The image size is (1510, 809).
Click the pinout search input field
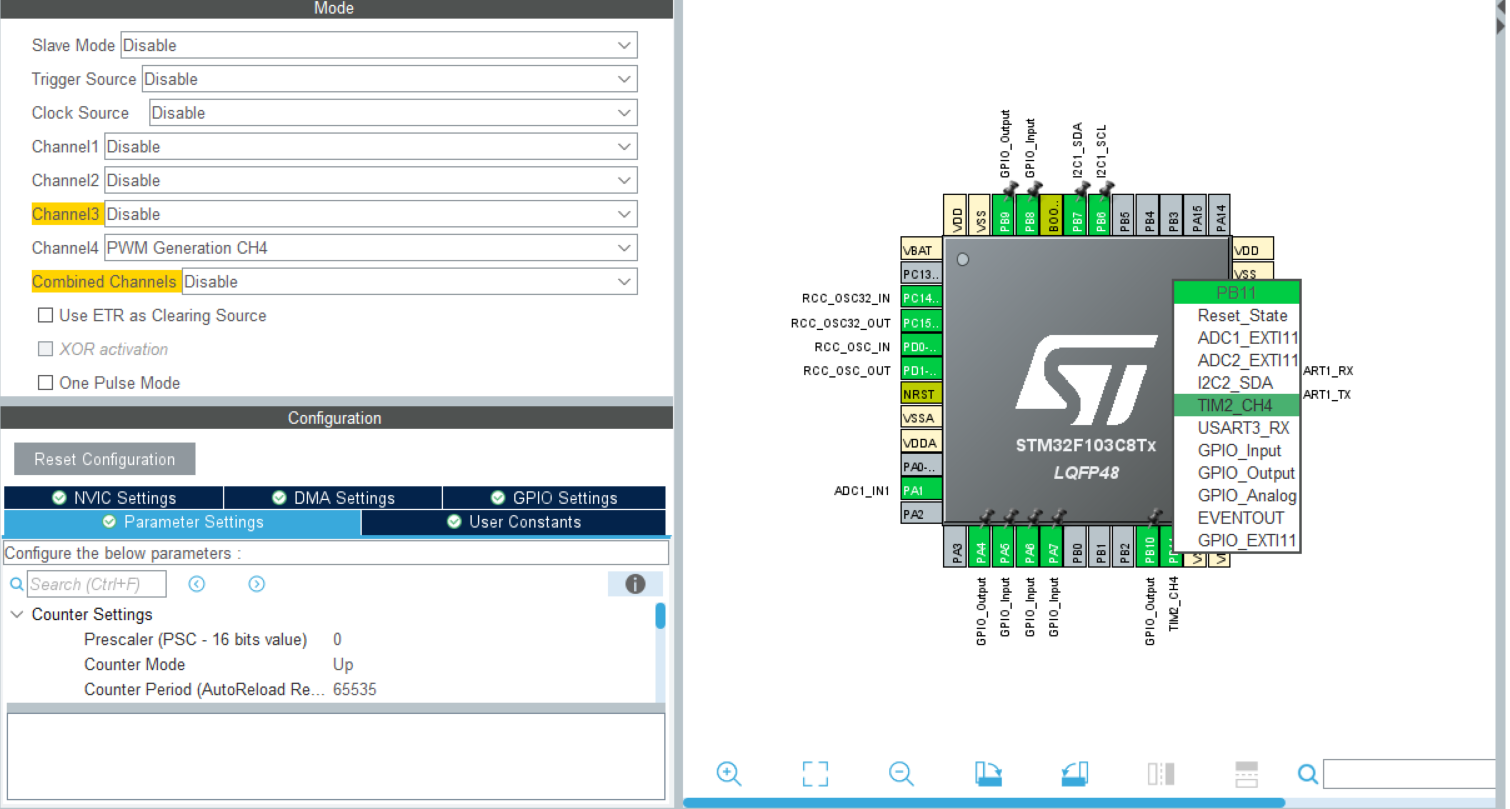click(1410, 773)
